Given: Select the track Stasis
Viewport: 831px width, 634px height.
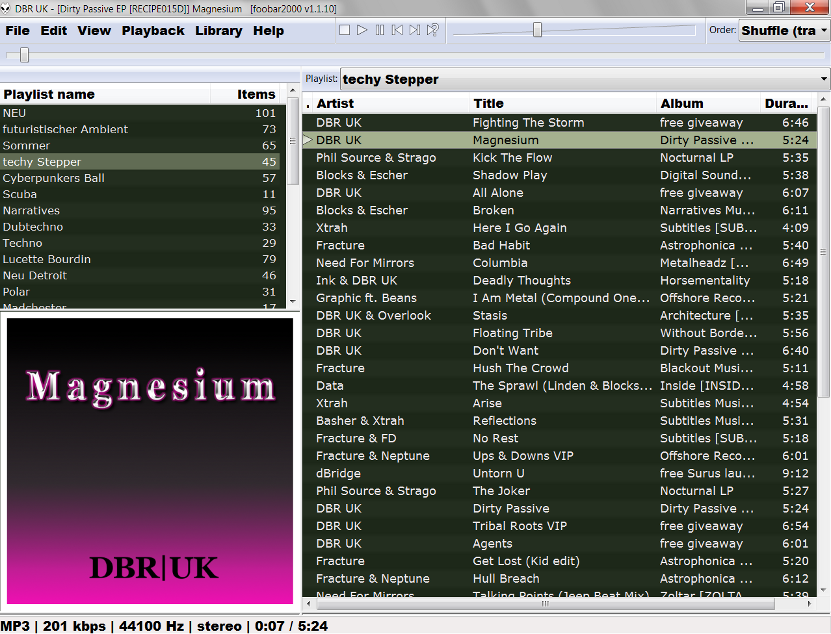Looking at the screenshot, I should click(x=559, y=315).
